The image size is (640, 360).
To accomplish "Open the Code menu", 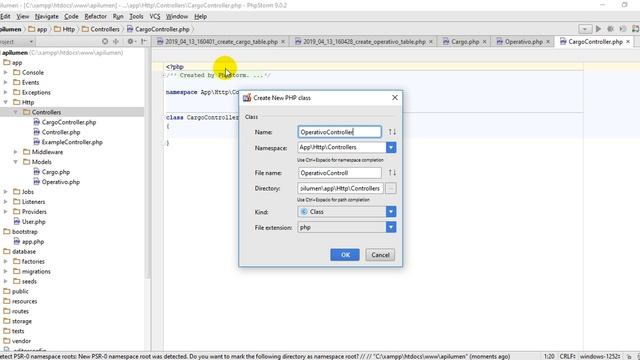I will pyautogui.click(x=71, y=16).
